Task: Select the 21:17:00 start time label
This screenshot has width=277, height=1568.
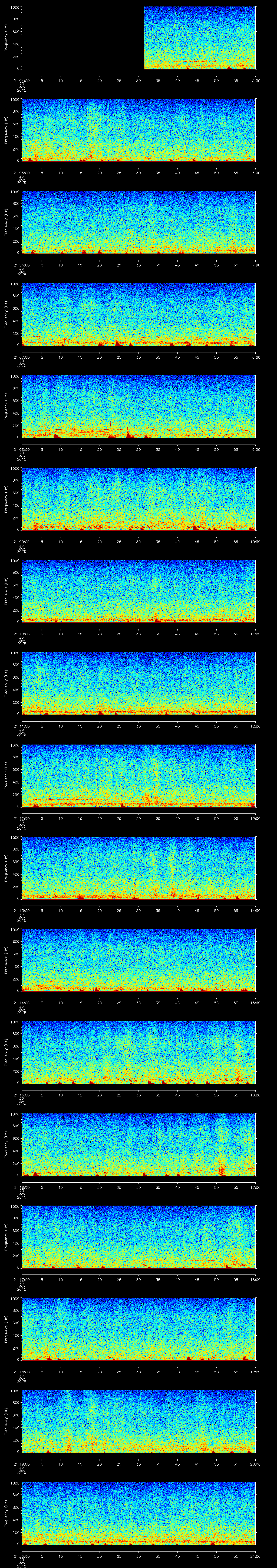Action: pyautogui.click(x=21, y=1279)
